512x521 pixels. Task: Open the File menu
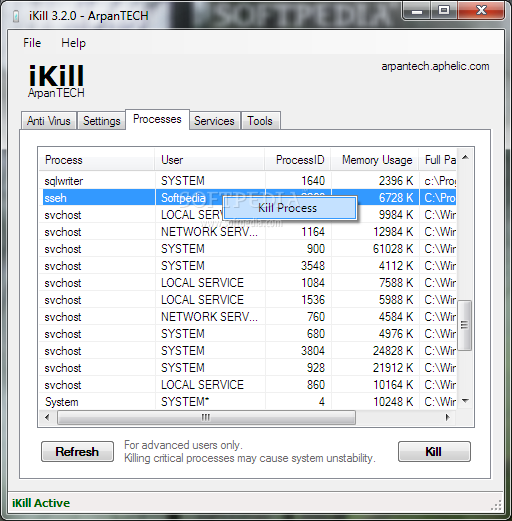tap(32, 43)
